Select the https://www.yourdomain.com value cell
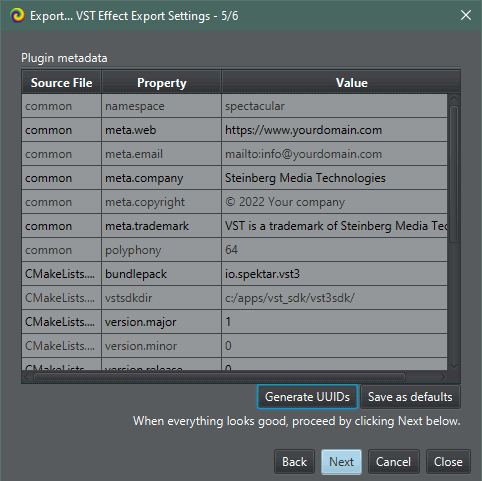482x481 pixels. click(x=334, y=130)
